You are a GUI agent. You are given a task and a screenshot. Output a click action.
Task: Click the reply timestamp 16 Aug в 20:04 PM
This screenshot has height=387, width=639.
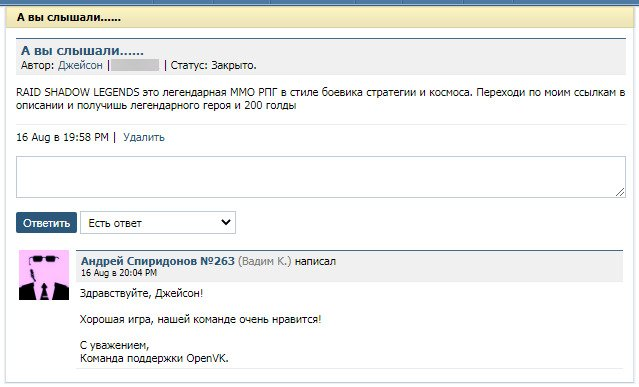(119, 273)
